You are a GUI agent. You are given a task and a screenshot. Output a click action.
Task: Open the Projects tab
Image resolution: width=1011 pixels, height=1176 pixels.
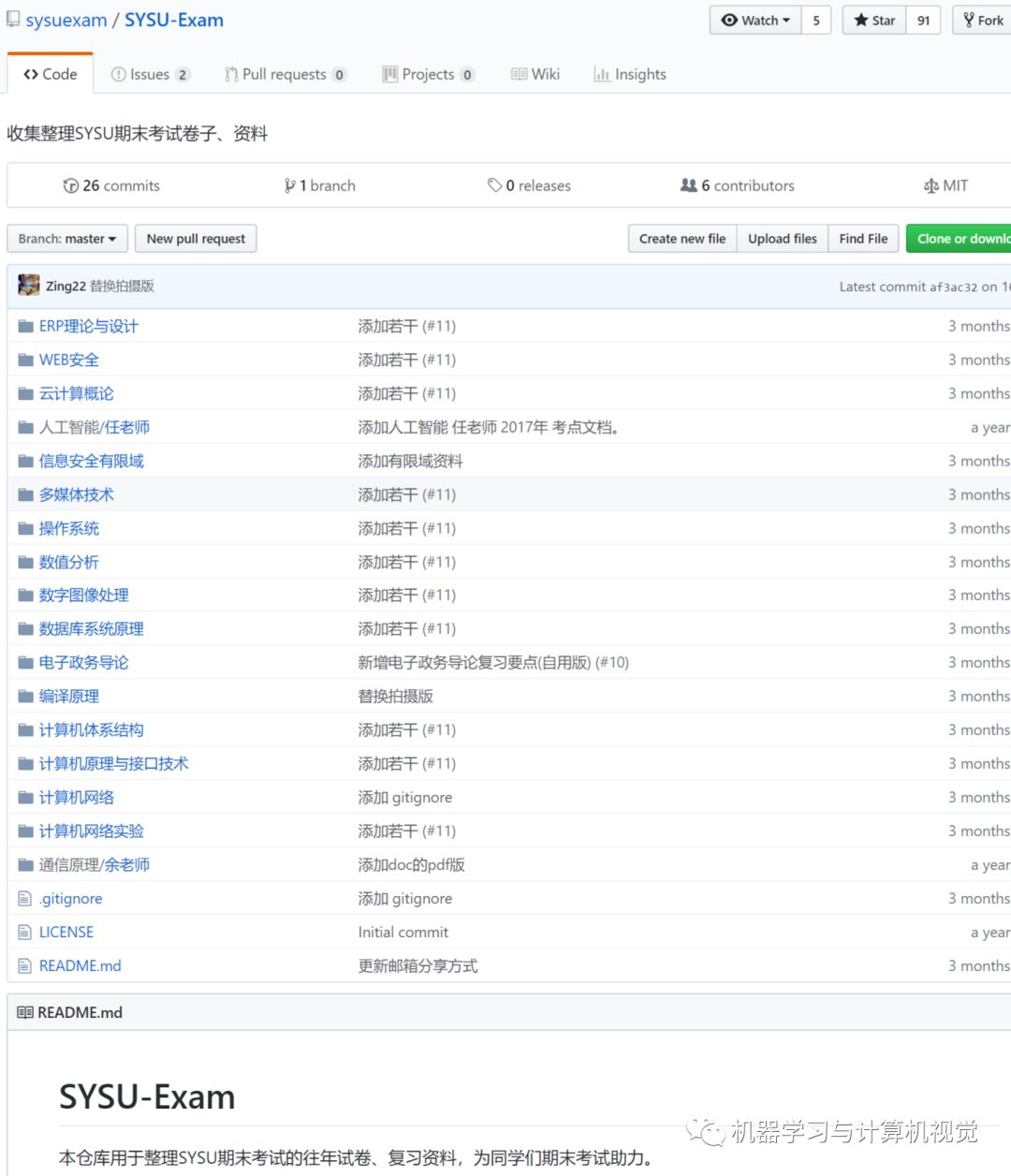tap(429, 74)
